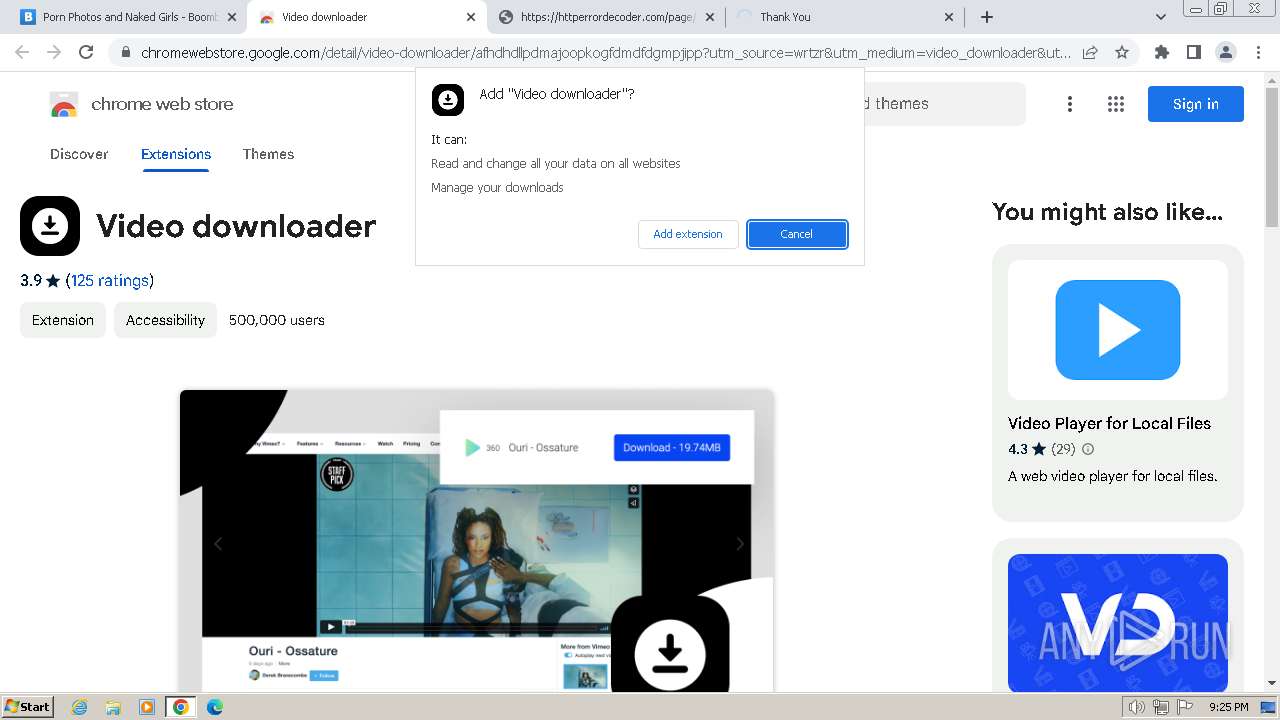Click the Add extension button
Viewport: 1280px width, 720px height.
tap(688, 234)
